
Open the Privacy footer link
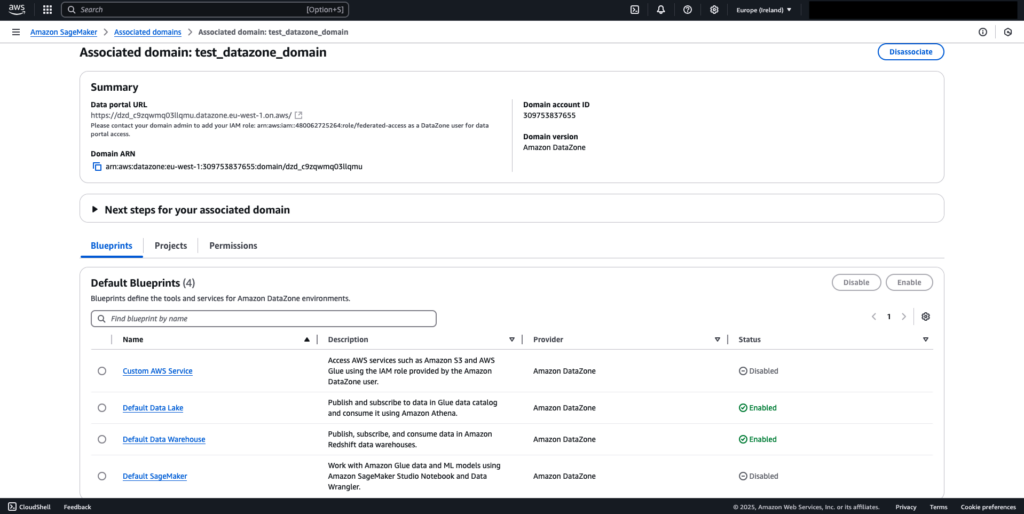(906, 507)
